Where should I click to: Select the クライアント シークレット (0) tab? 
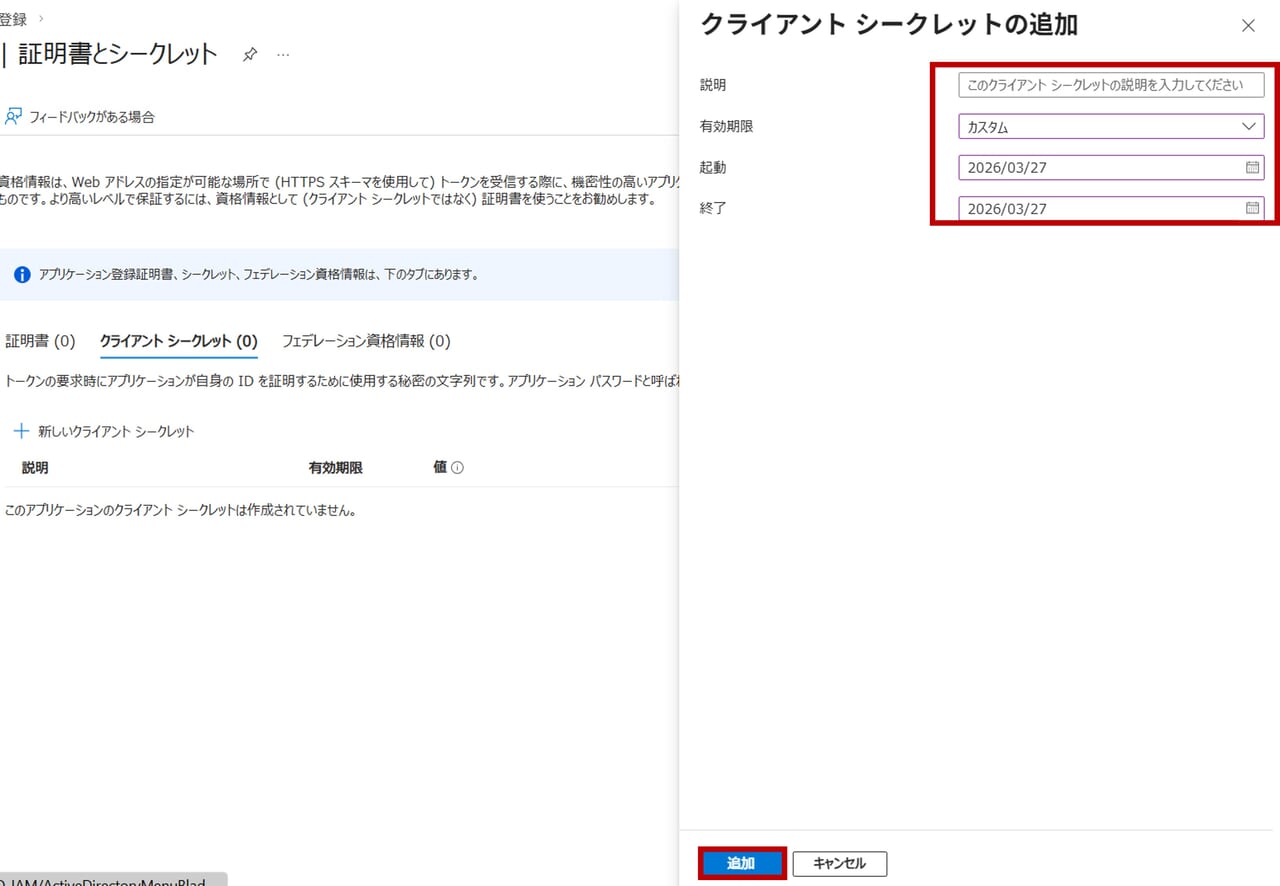pyautogui.click(x=178, y=341)
